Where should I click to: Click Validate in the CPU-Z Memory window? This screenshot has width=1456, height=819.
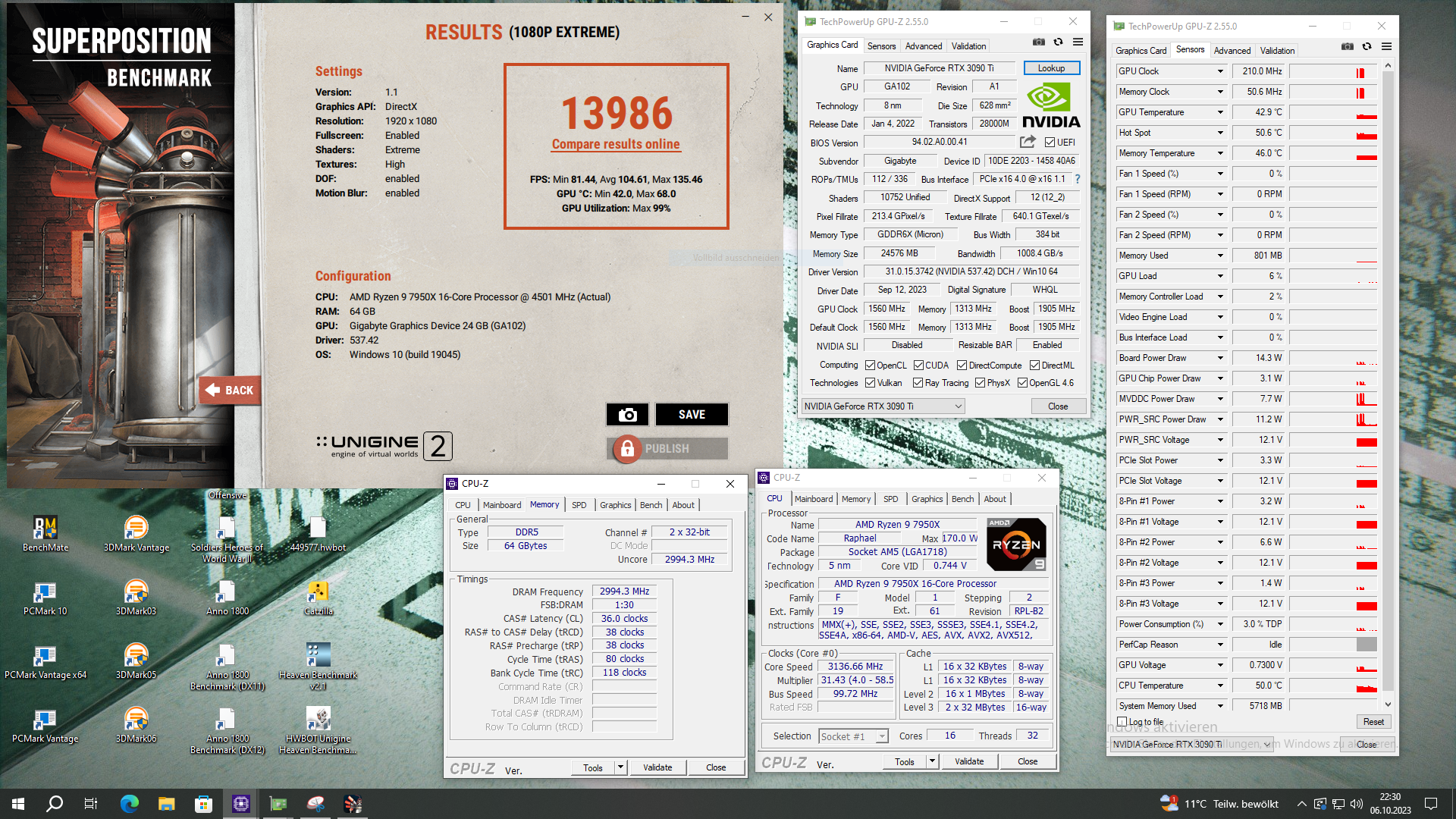click(657, 767)
